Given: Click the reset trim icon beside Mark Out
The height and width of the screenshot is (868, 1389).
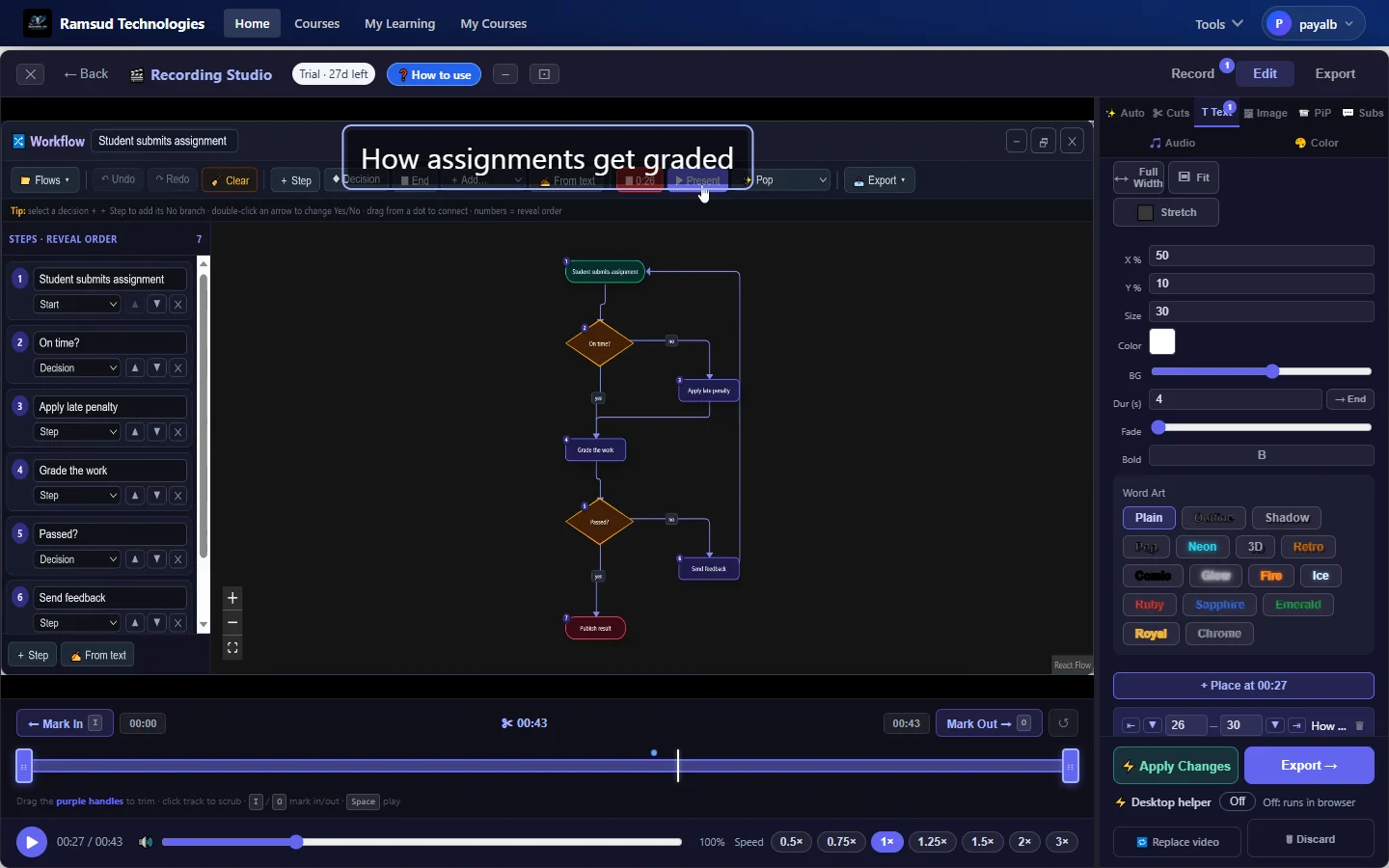Looking at the screenshot, I should click(x=1064, y=723).
